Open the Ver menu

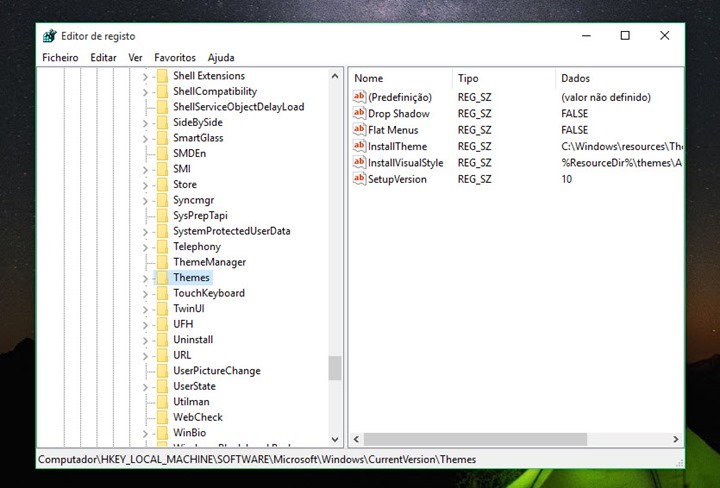tap(135, 58)
